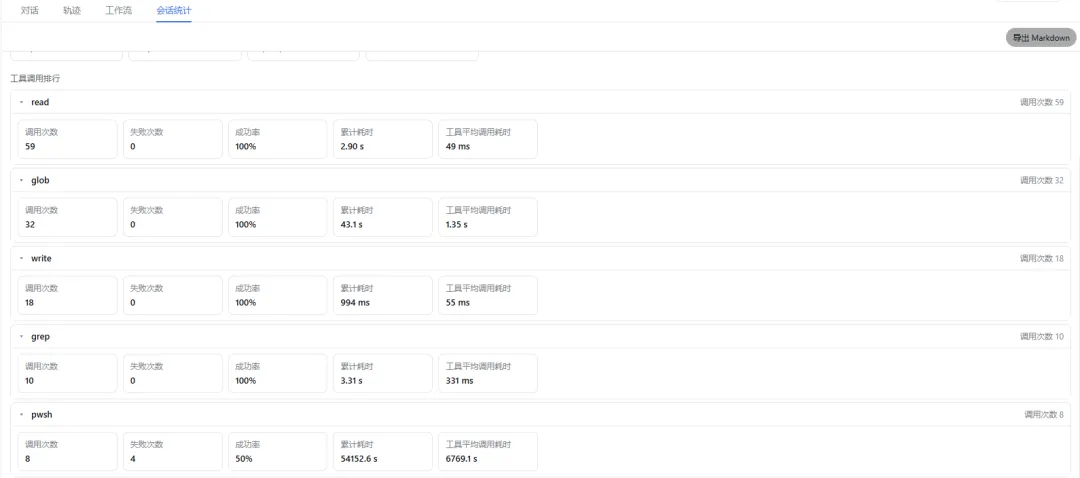Screen dimensions: 1080x478
Task: Select the glob 累计耗时 43.1 s card
Action: [x=383, y=218]
